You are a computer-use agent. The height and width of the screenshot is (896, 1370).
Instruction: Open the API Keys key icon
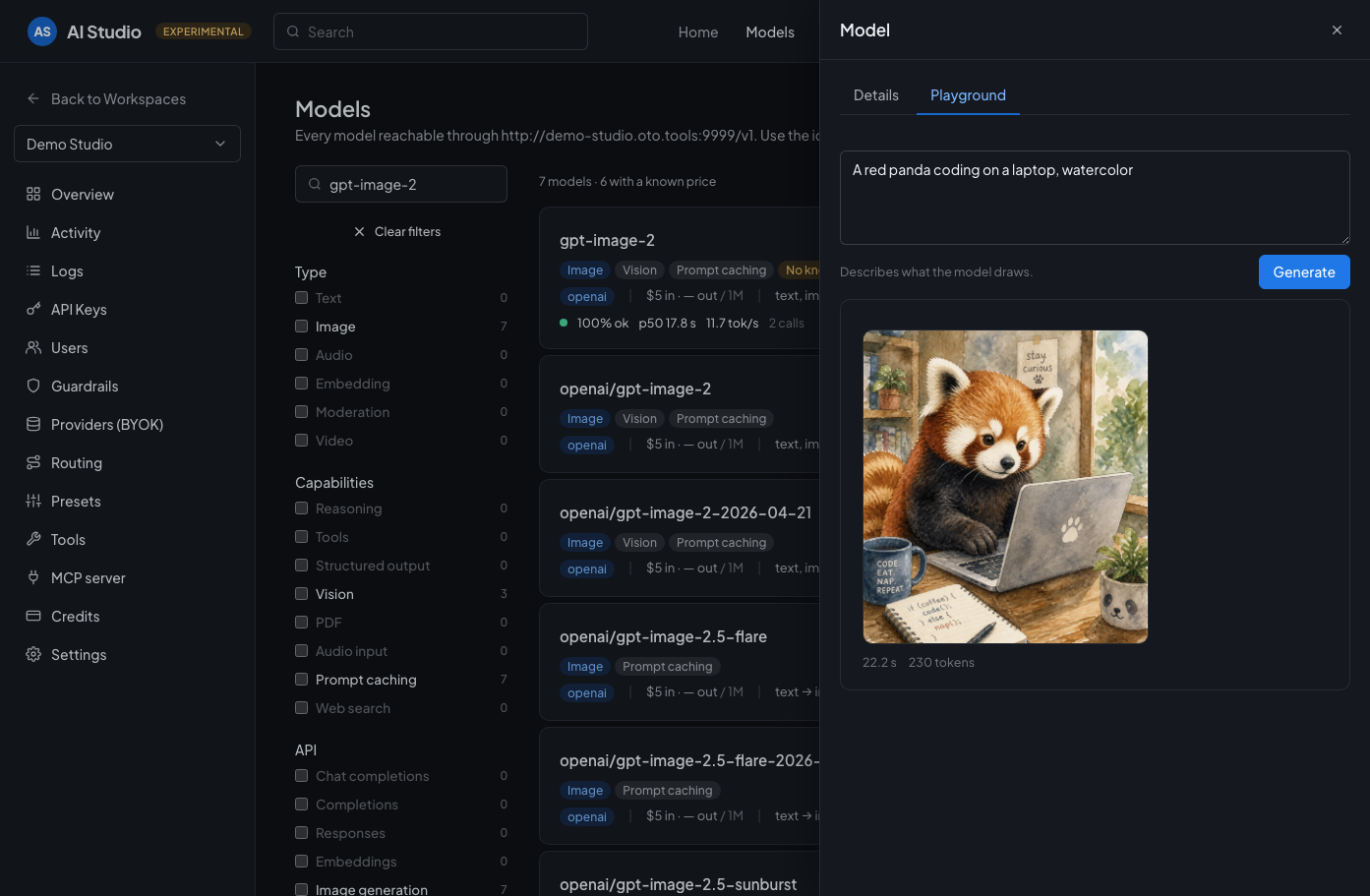tap(33, 309)
